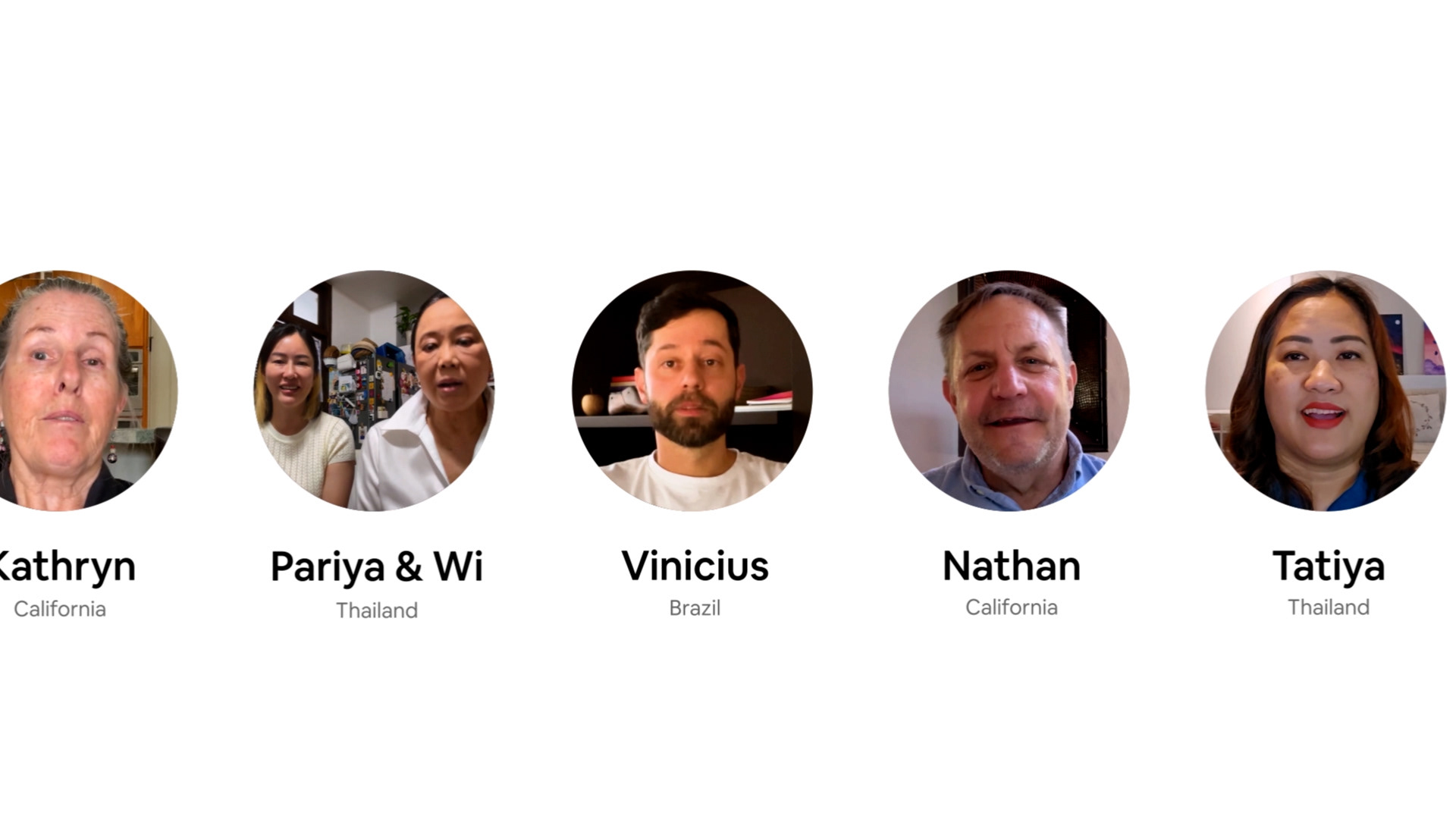Click the woman wearing red lipstick
The width and height of the screenshot is (1456, 819).
[x=1323, y=394]
